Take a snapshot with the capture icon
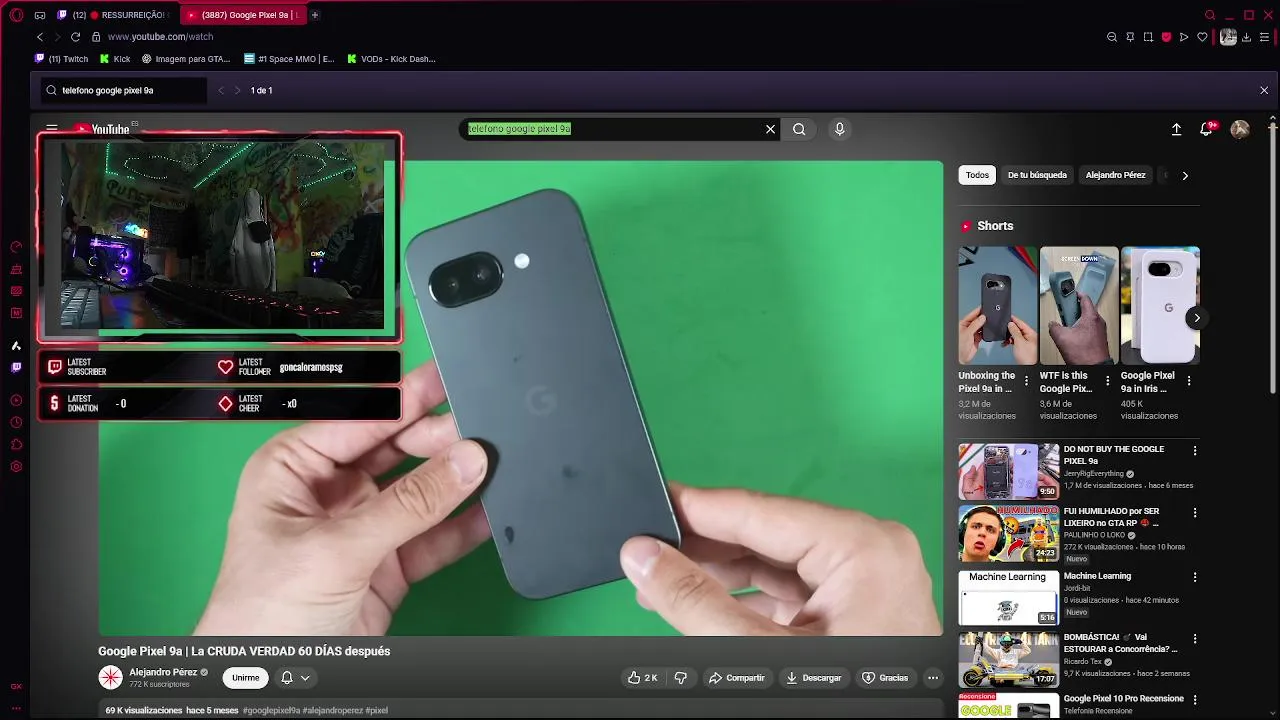 click(x=1148, y=37)
